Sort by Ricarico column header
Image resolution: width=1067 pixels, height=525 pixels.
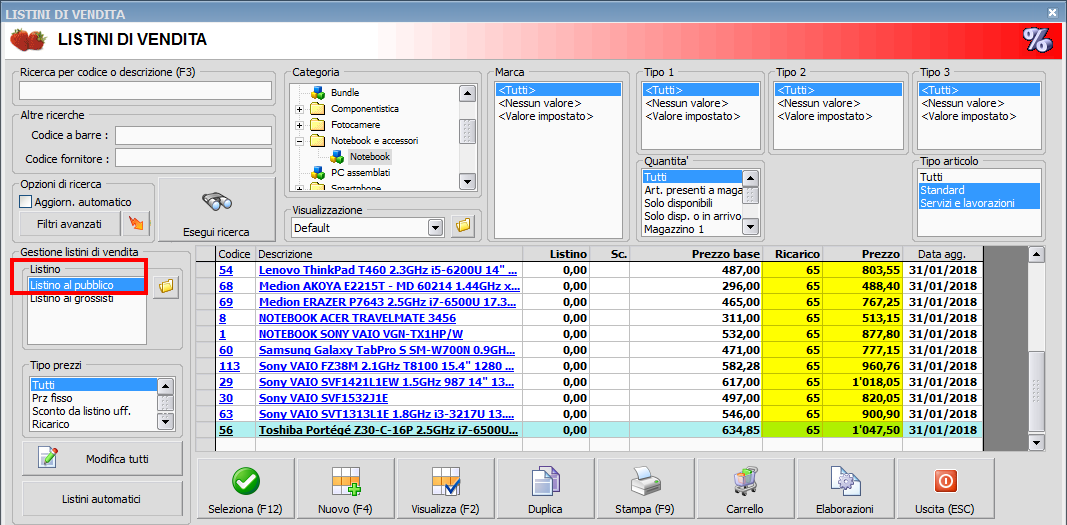793,254
